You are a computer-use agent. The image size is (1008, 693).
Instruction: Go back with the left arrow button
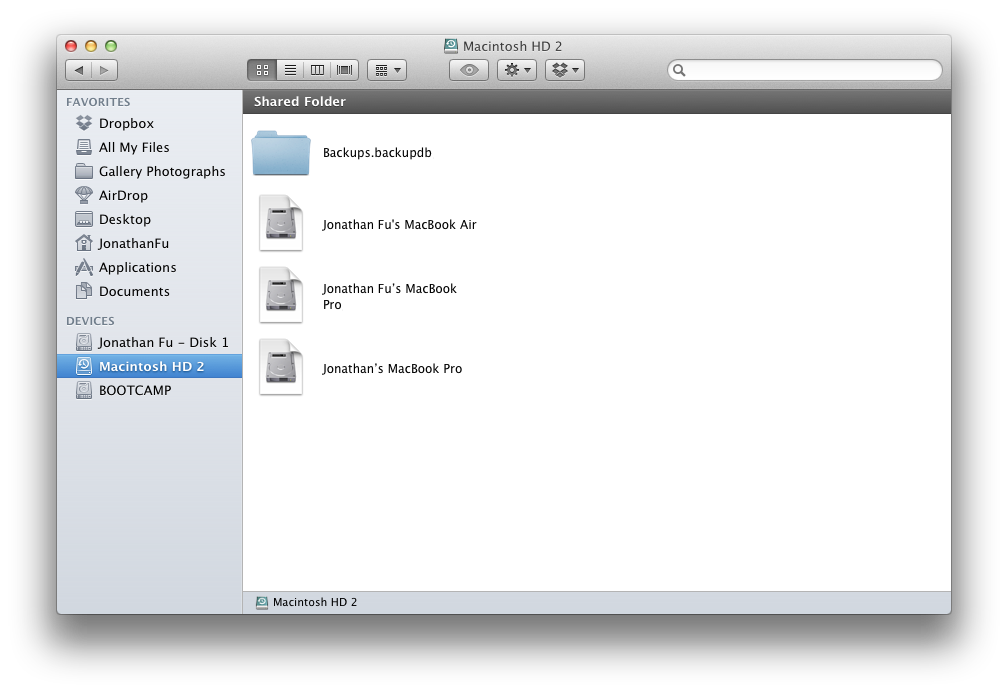(x=78, y=70)
